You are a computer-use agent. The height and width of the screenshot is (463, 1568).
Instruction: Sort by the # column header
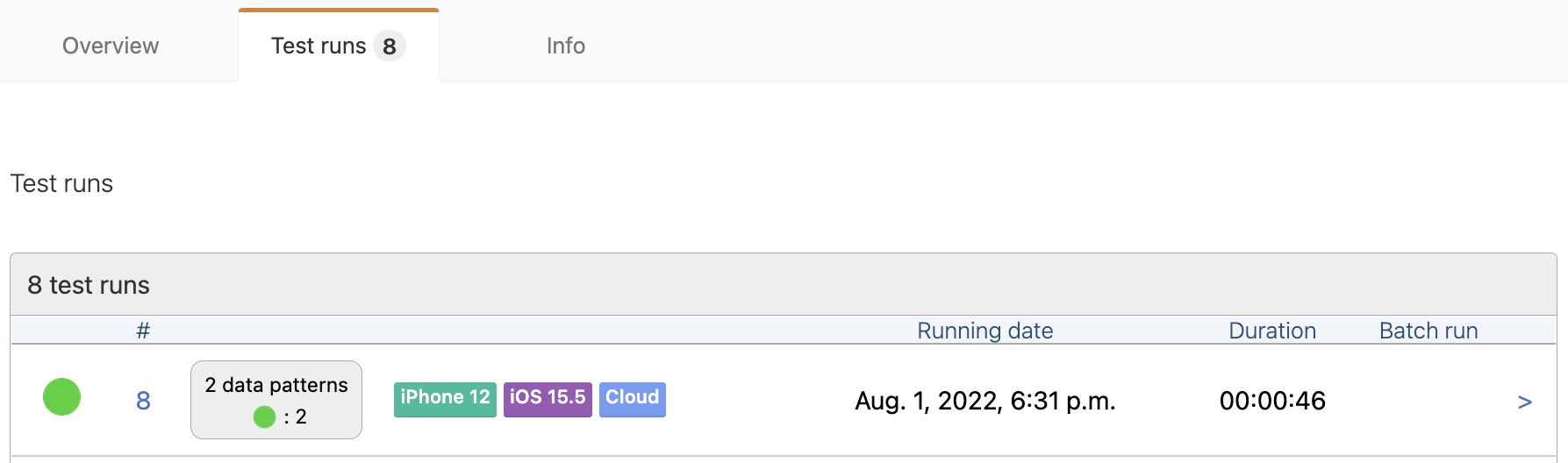point(143,331)
